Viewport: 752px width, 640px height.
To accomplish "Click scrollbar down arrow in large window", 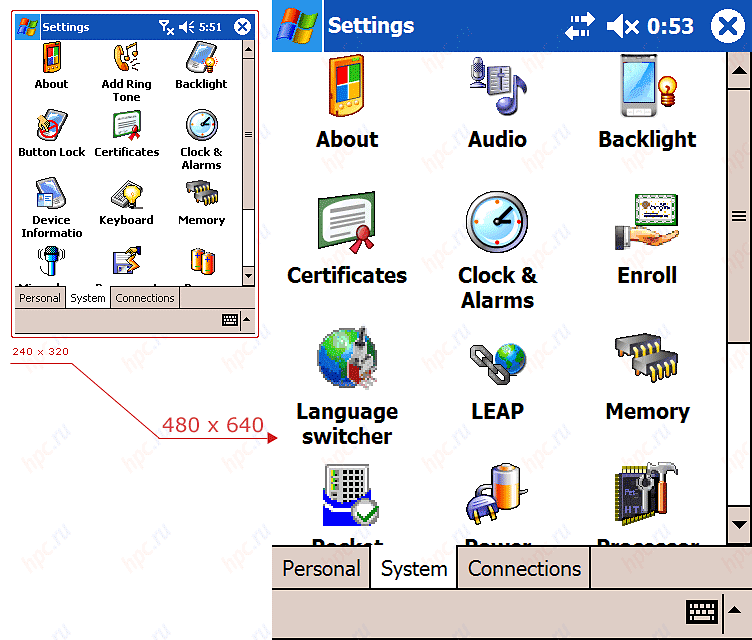I will tap(739, 524).
